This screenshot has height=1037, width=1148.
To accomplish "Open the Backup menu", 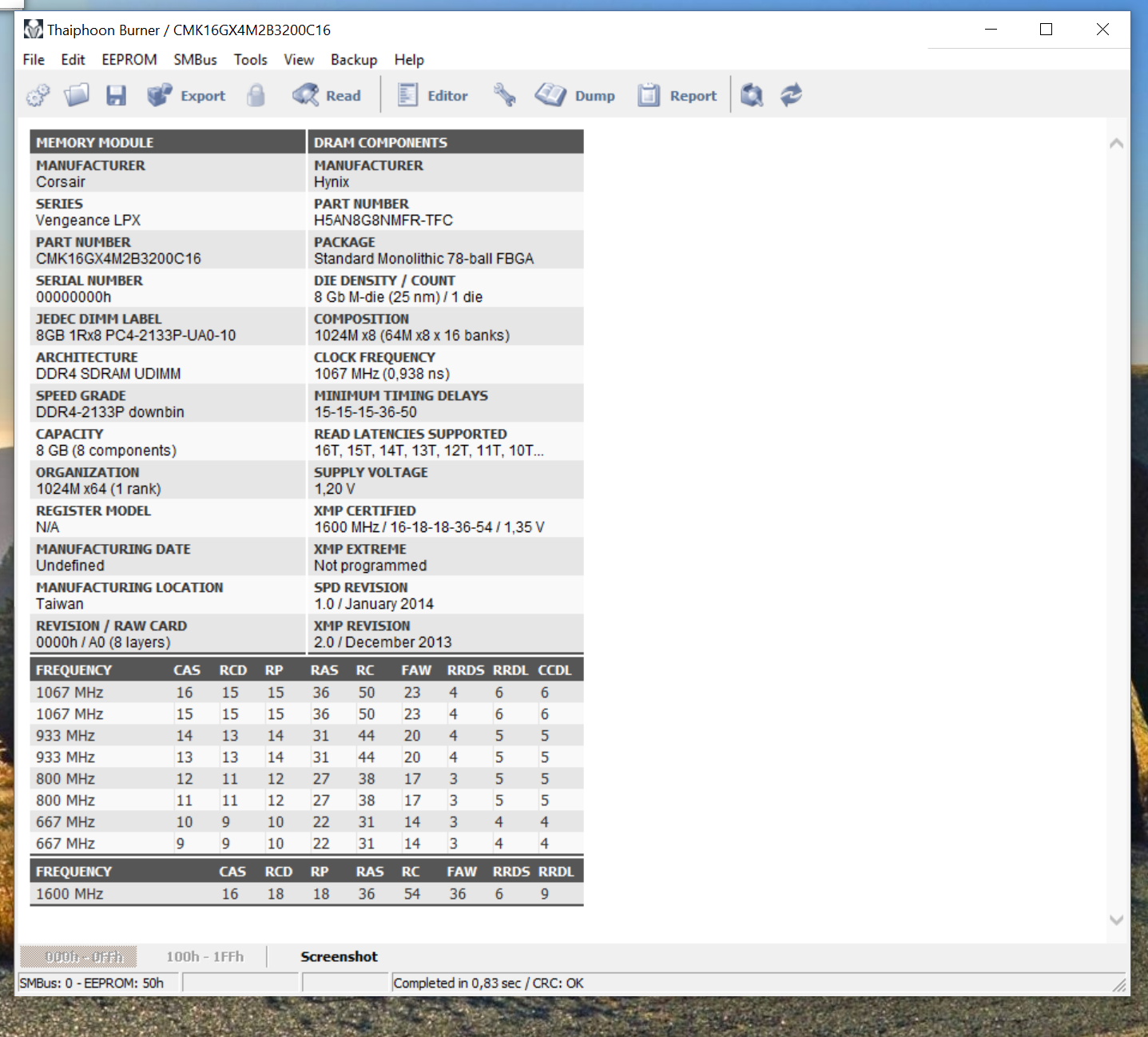I will tap(354, 60).
